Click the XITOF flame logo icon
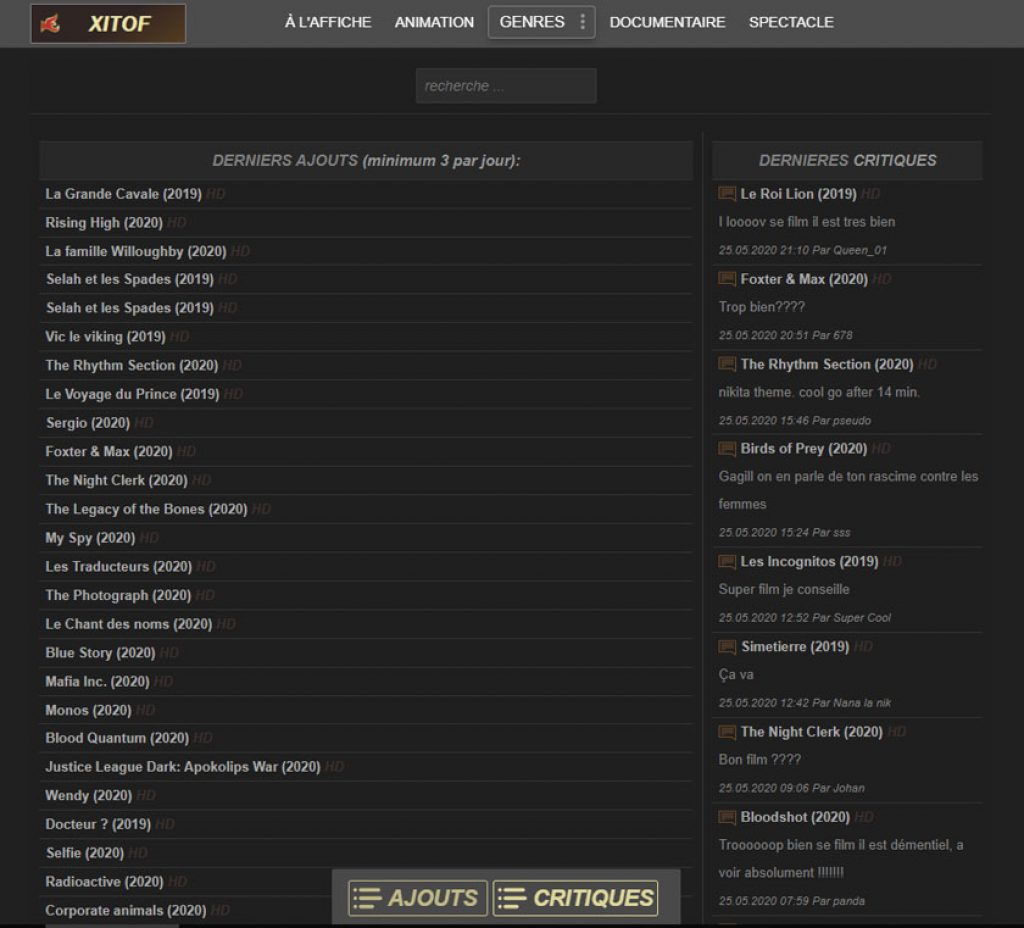Image resolution: width=1024 pixels, height=928 pixels. [51, 23]
